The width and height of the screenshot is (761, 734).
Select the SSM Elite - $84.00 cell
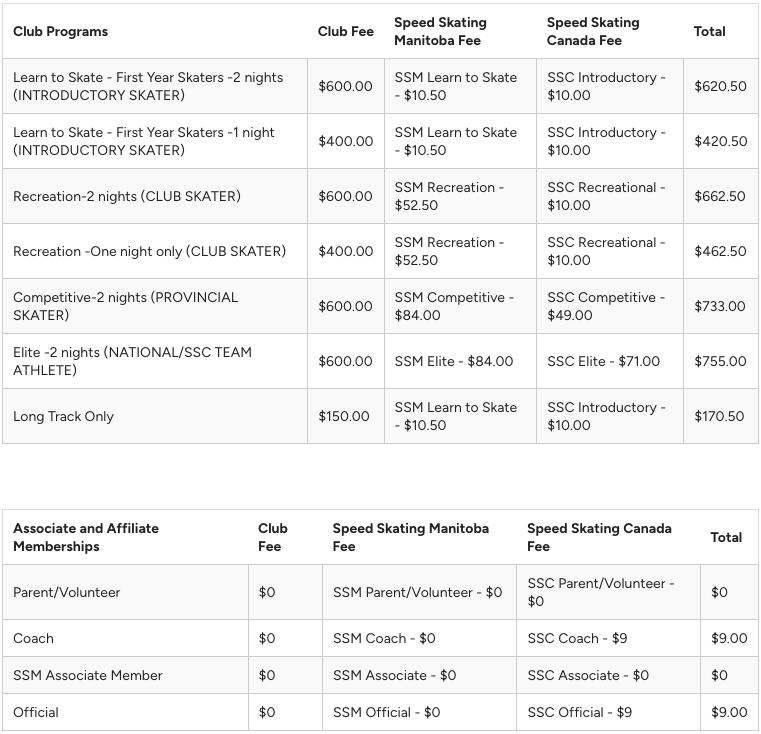453,361
